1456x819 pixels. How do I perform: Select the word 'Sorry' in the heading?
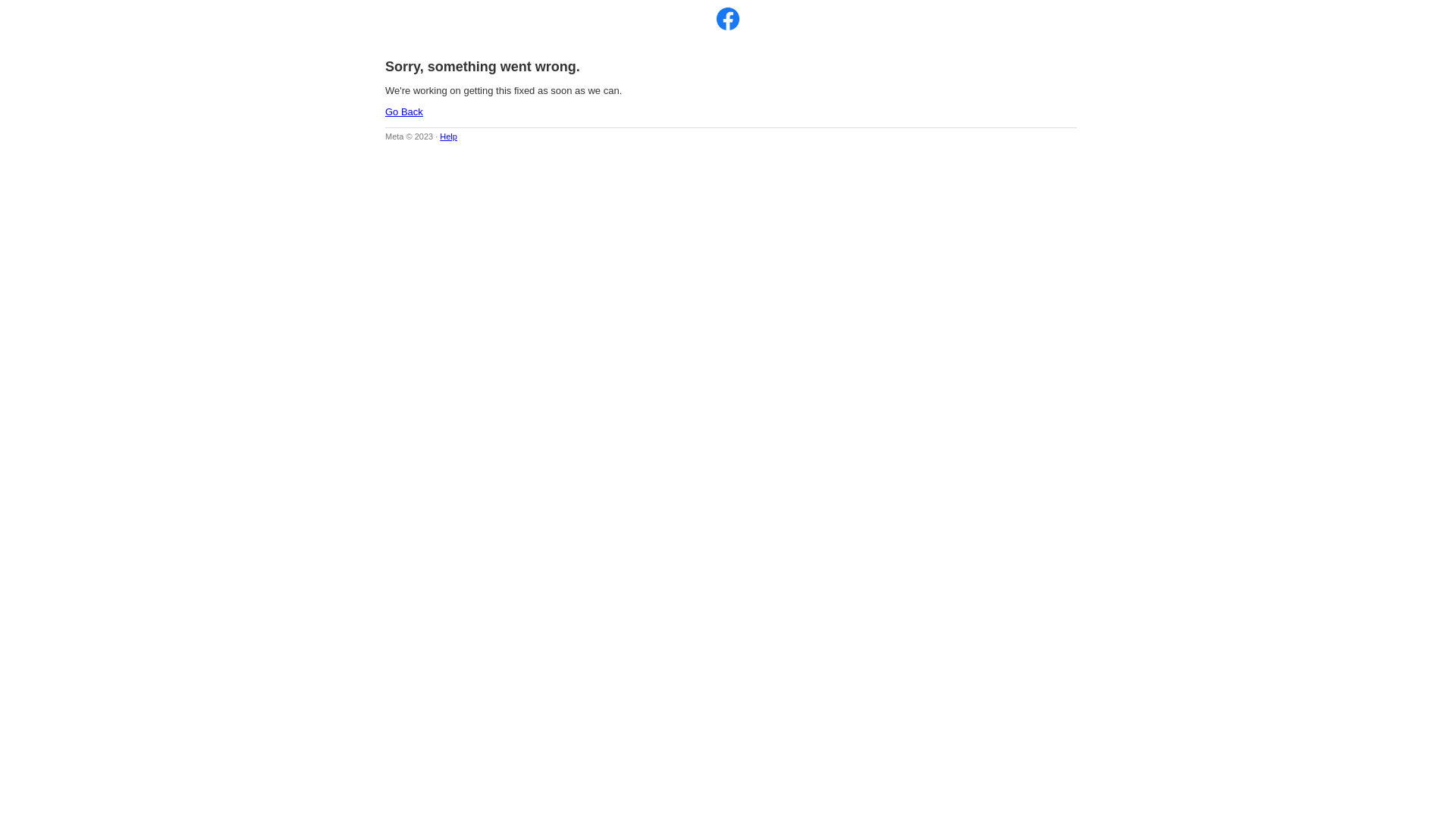pyautogui.click(x=403, y=67)
